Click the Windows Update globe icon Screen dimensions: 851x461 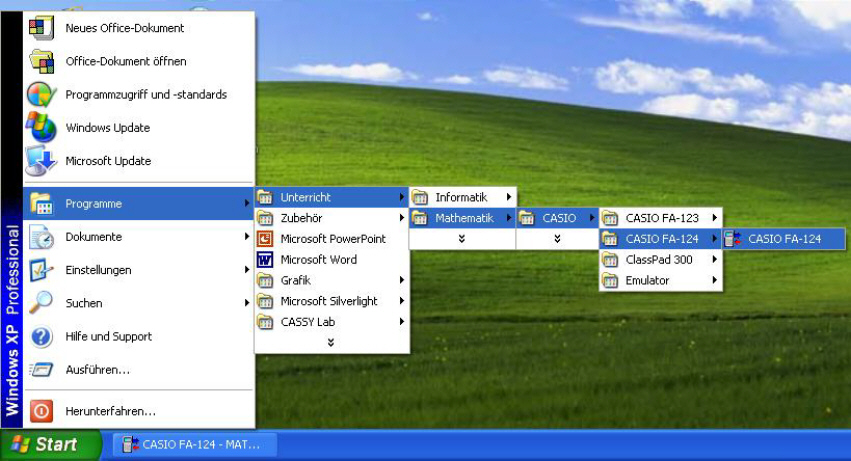(x=41, y=127)
